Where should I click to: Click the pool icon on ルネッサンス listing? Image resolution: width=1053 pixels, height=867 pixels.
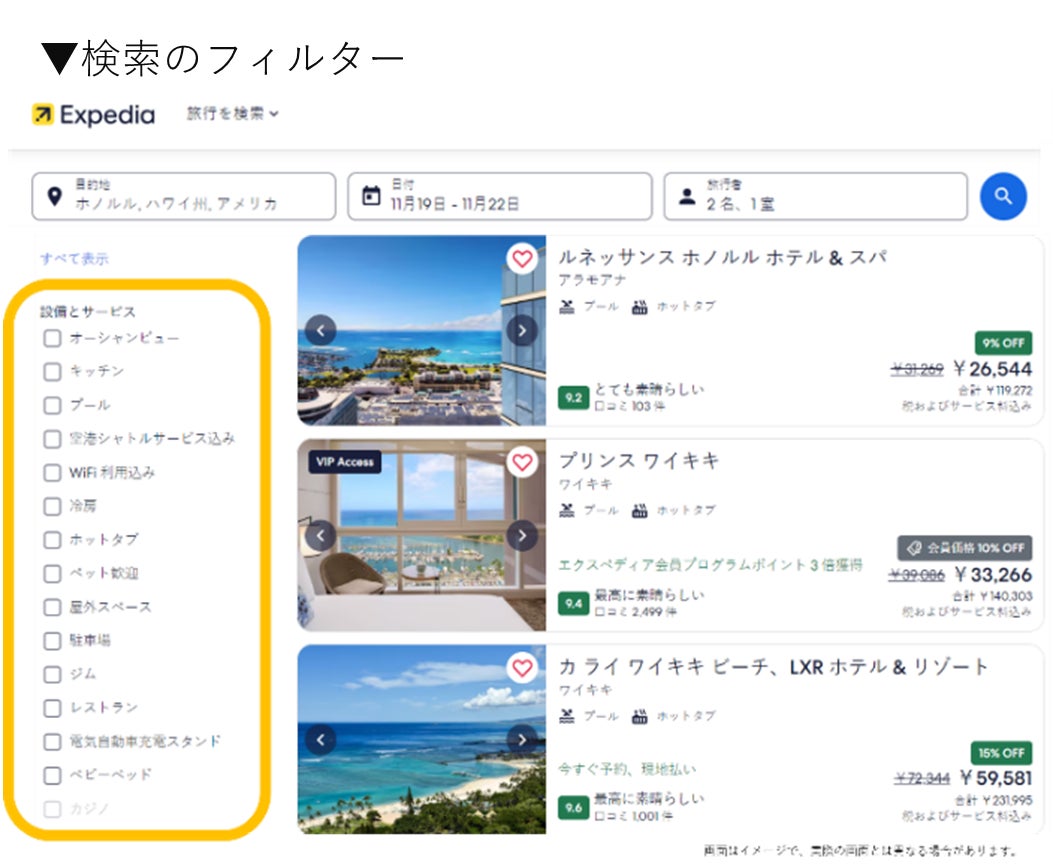click(x=567, y=307)
